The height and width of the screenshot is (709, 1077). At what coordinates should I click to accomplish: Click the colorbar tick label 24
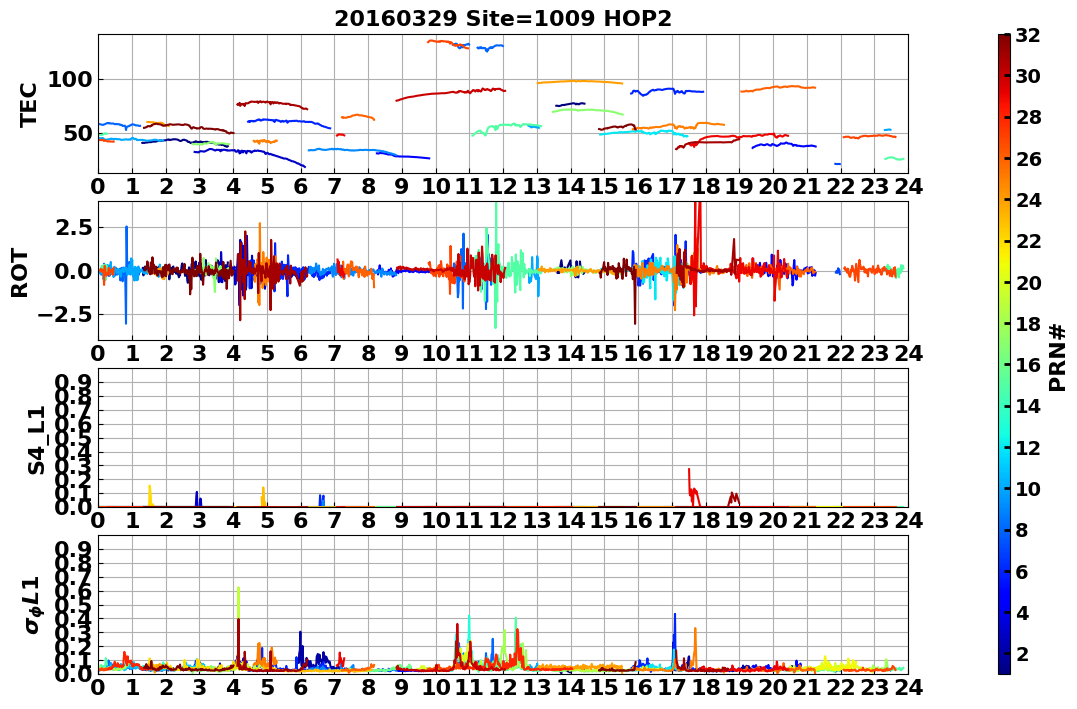(1027, 200)
